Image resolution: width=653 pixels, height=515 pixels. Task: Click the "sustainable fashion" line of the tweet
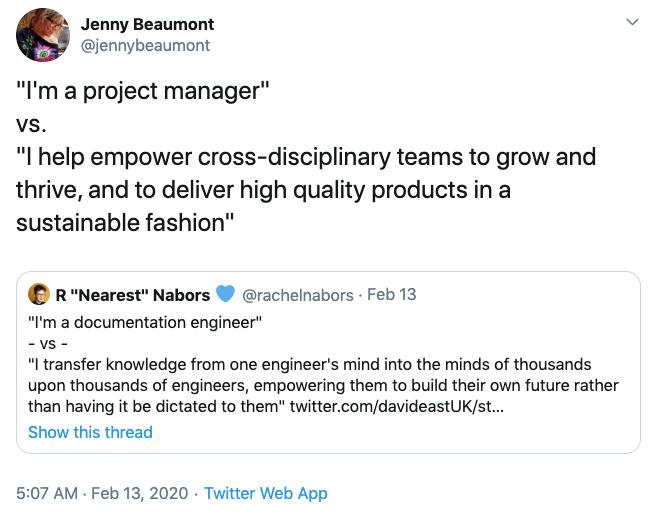pyautogui.click(x=126, y=221)
